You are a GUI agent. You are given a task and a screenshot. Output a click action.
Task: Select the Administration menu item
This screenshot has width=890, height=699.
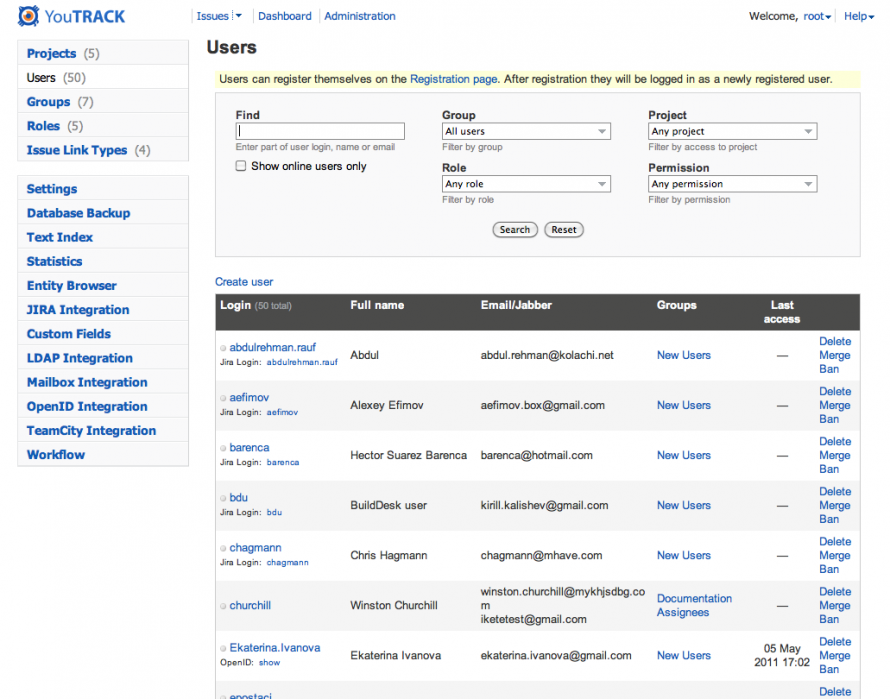coord(358,15)
